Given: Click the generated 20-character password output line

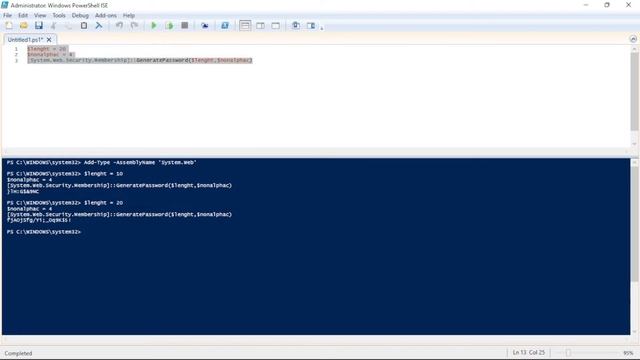Looking at the screenshot, I should 39,220.
